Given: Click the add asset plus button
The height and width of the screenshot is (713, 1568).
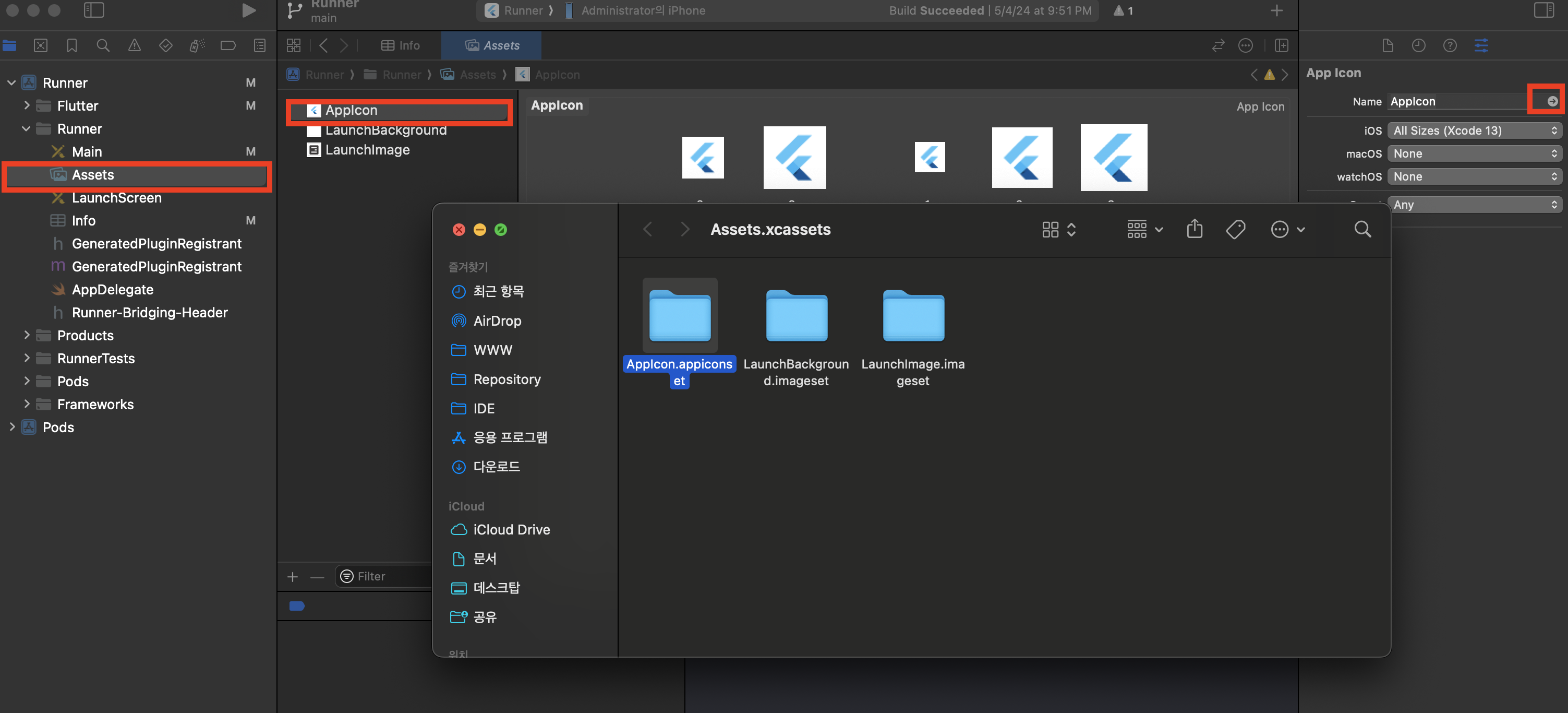Looking at the screenshot, I should (293, 577).
